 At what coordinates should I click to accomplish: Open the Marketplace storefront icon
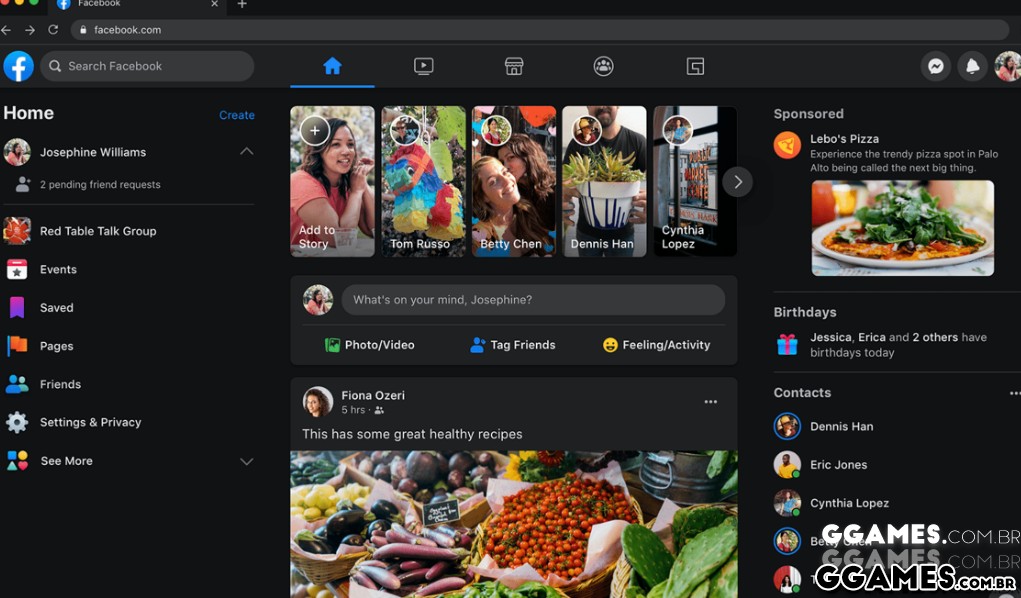click(x=514, y=66)
